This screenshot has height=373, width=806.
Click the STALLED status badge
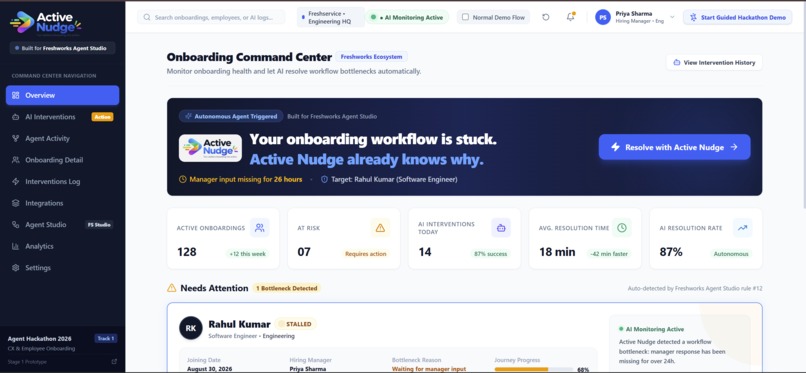tap(296, 324)
